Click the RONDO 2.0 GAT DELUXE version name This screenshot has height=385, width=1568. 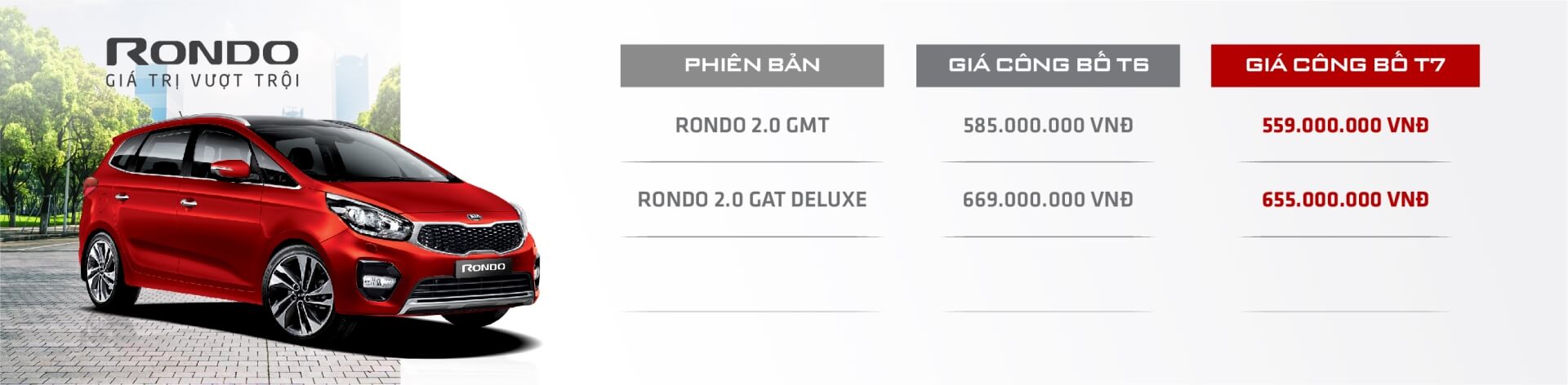(x=751, y=200)
